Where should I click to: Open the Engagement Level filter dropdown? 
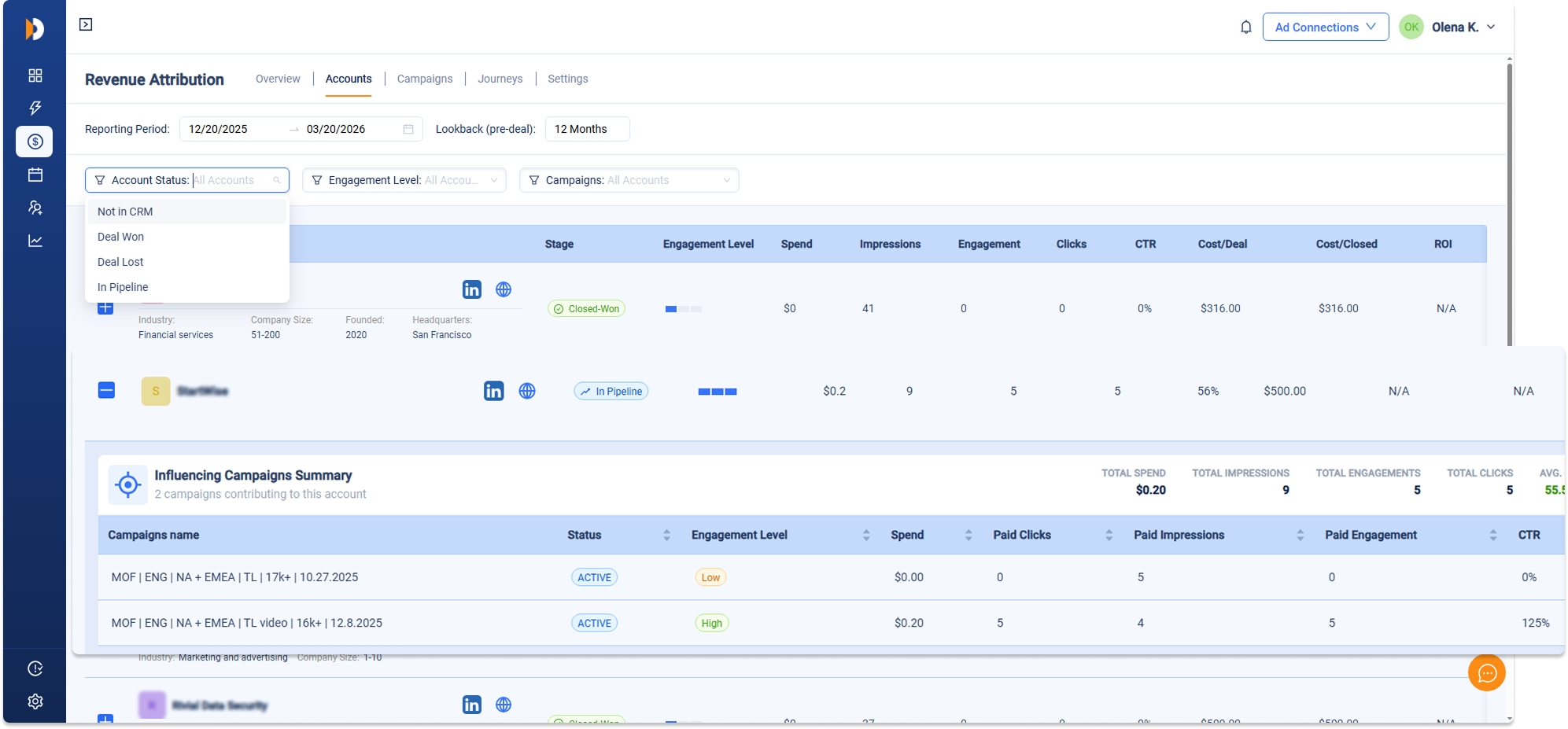click(404, 180)
